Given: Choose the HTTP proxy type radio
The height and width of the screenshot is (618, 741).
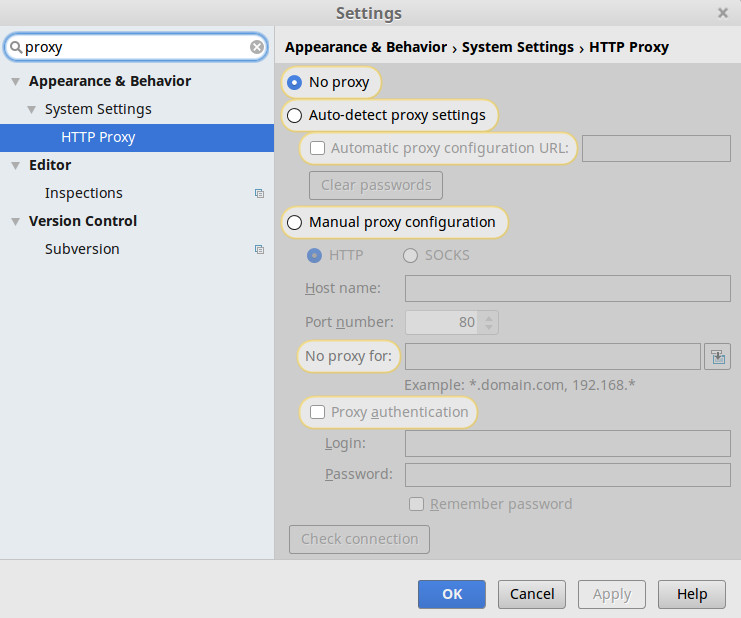Looking at the screenshot, I should tap(314, 256).
